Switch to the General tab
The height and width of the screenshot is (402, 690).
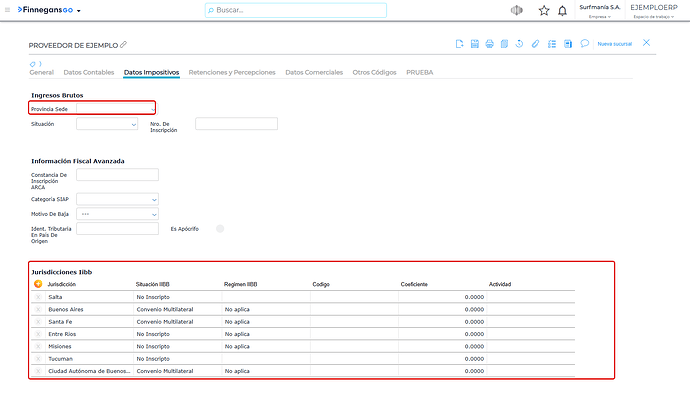click(x=41, y=73)
